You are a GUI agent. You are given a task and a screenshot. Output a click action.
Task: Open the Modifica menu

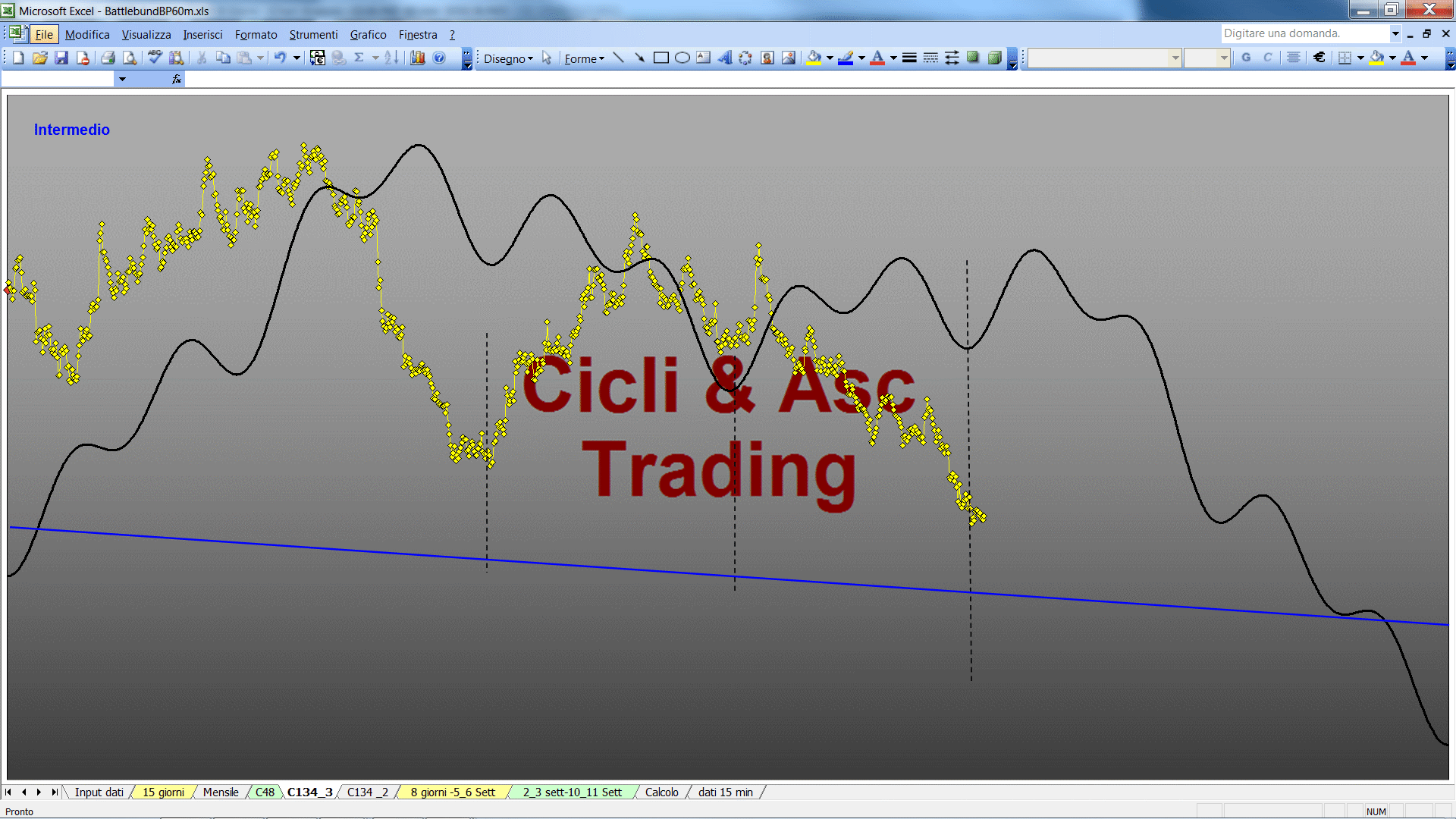coord(87,34)
